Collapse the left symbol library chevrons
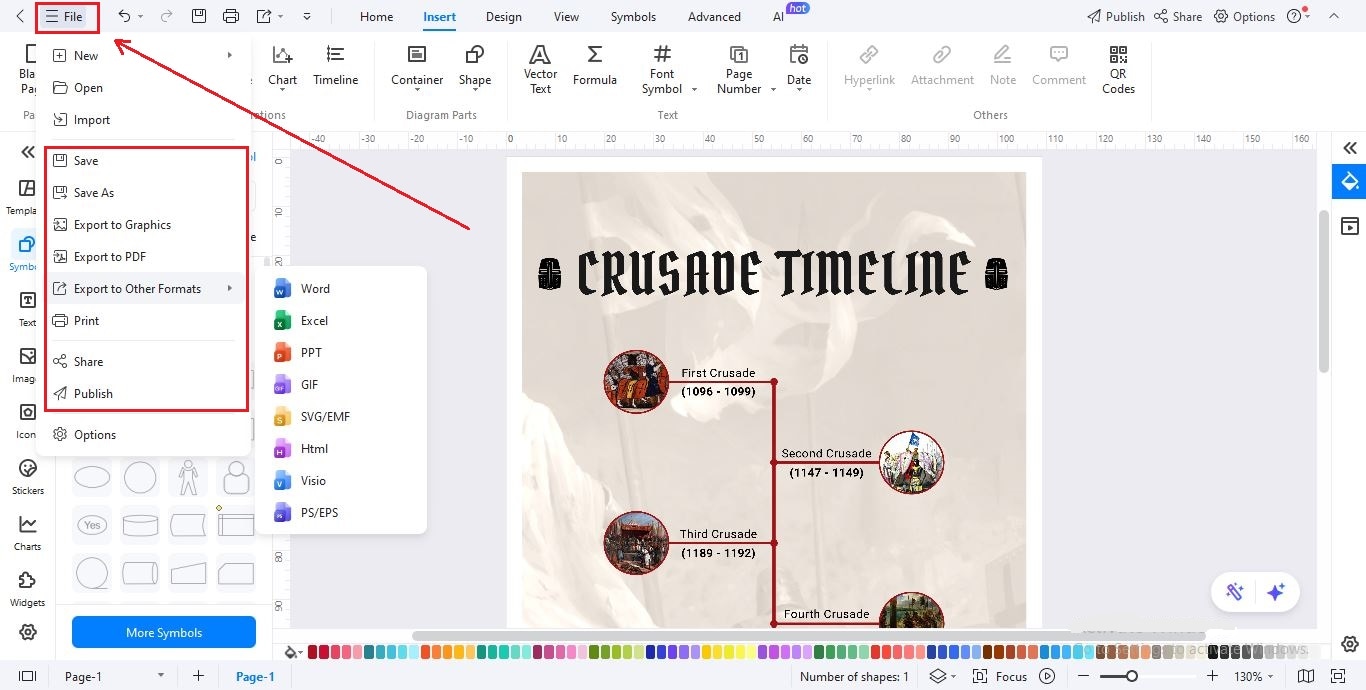Screen dimensions: 1366x690 click(x=28, y=152)
